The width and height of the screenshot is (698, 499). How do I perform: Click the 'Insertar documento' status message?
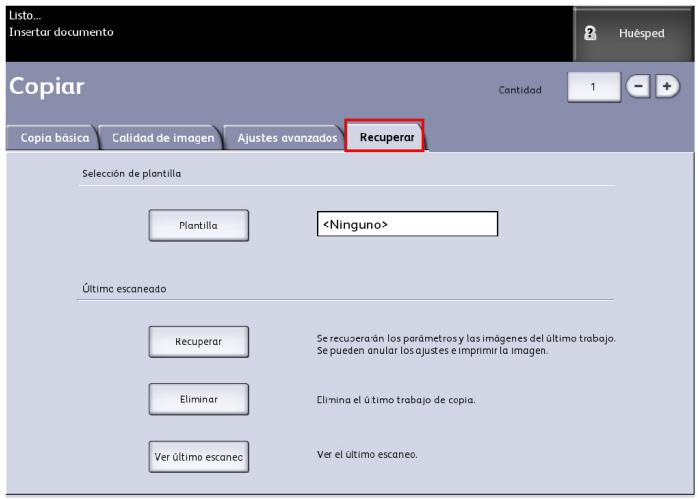point(61,32)
